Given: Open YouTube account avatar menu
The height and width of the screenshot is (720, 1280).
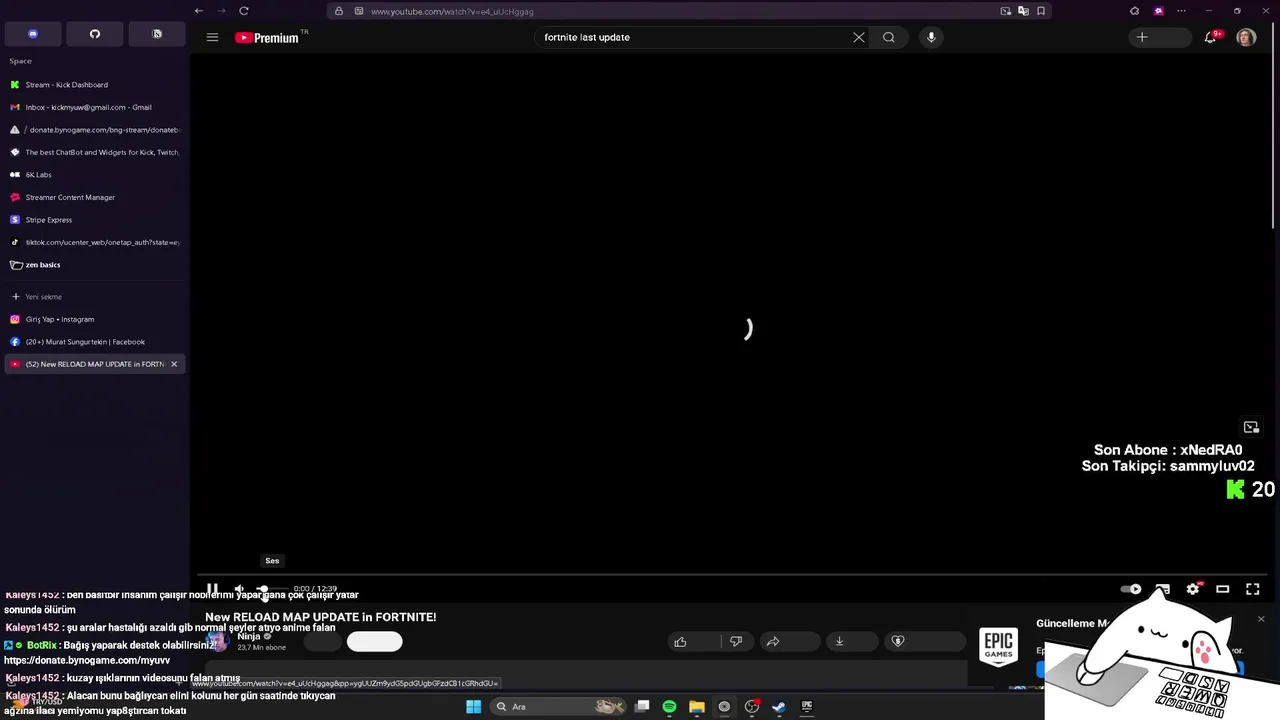Looking at the screenshot, I should pos(1246,37).
